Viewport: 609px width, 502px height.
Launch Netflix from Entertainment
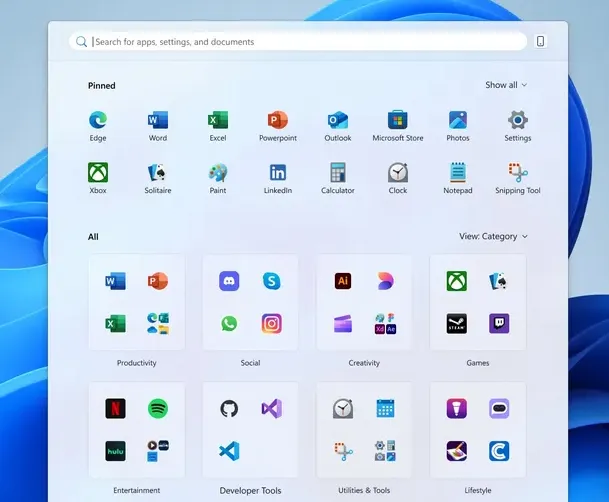click(115, 408)
